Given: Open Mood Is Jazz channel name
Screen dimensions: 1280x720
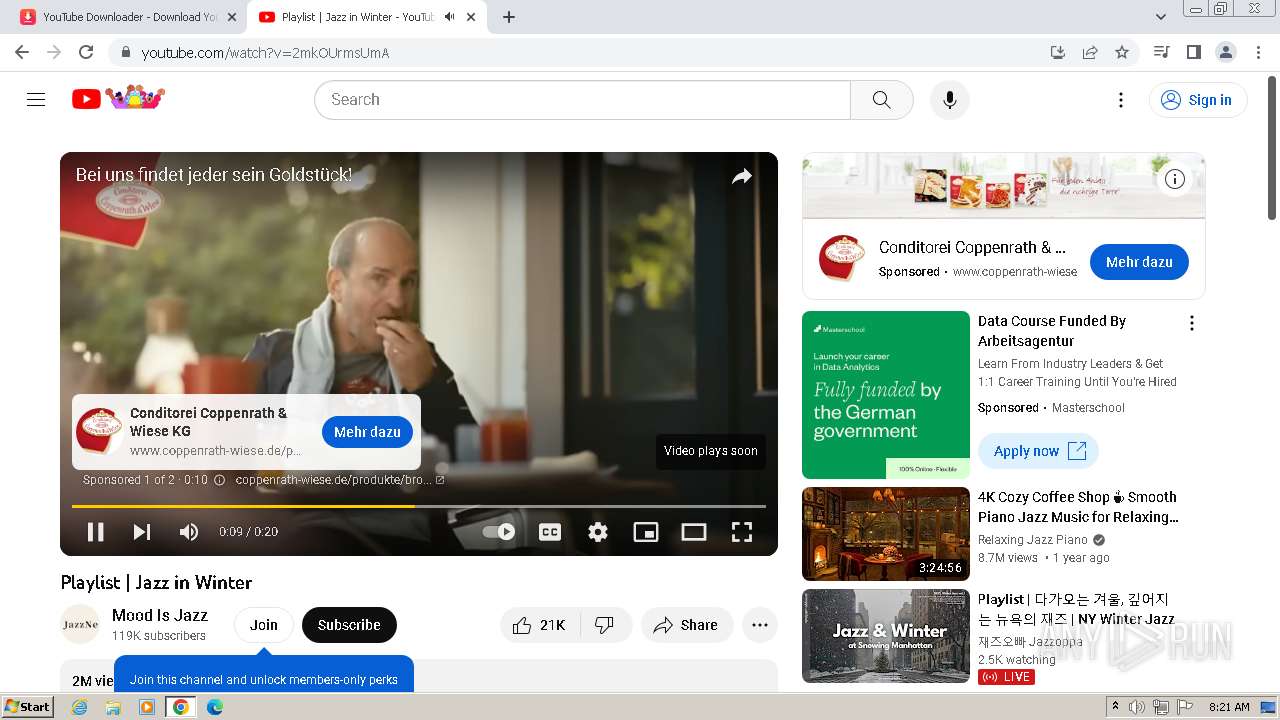Looking at the screenshot, I should click(x=160, y=615).
